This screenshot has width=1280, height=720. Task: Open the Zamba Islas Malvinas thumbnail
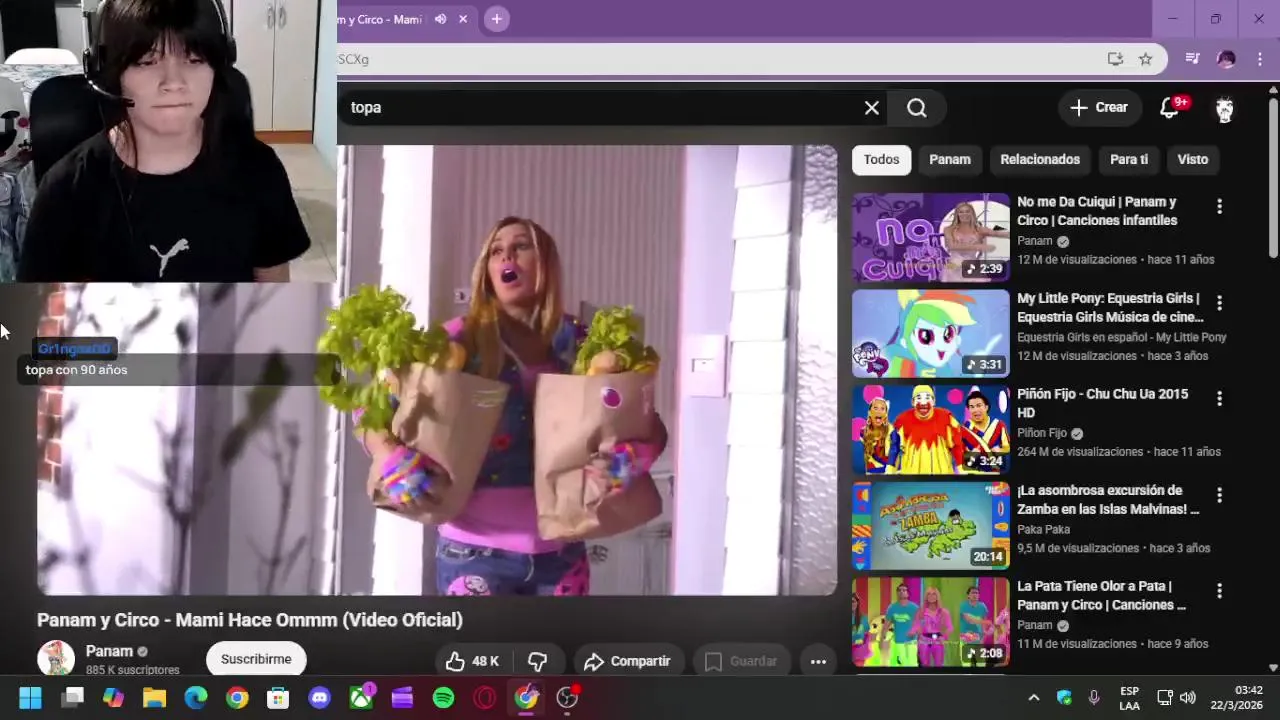tap(931, 526)
